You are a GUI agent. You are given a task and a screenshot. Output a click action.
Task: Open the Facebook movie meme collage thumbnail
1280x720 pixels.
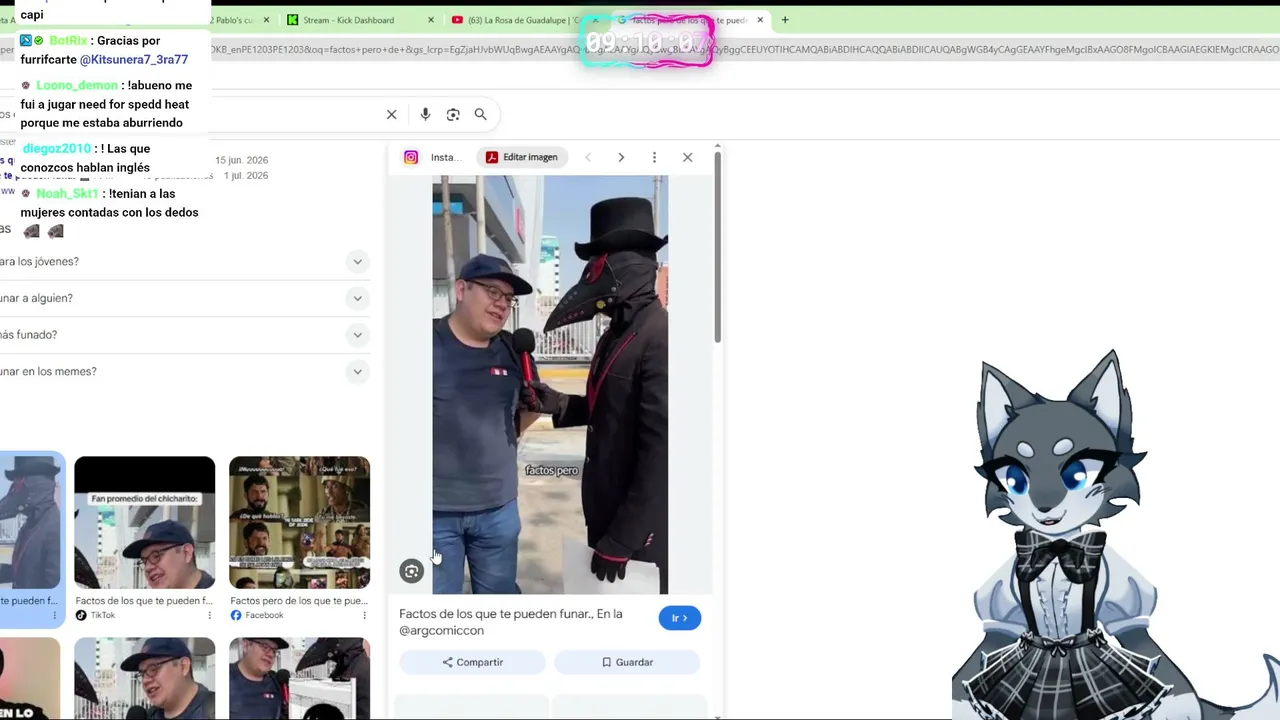pos(300,523)
